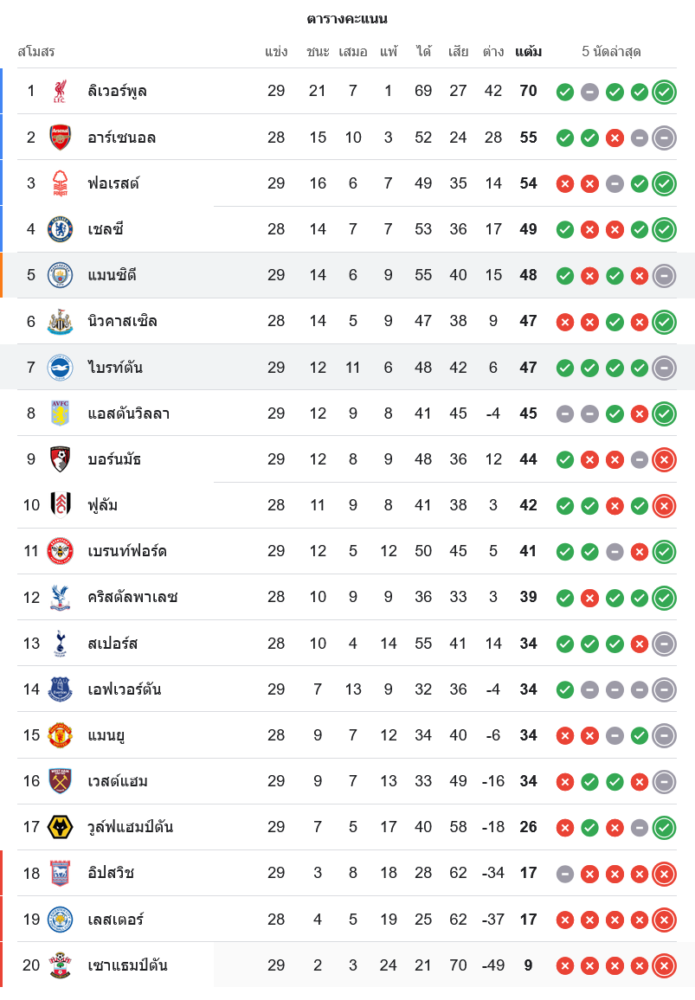
Task: Click the Liverpool club crest
Action: click(61, 92)
